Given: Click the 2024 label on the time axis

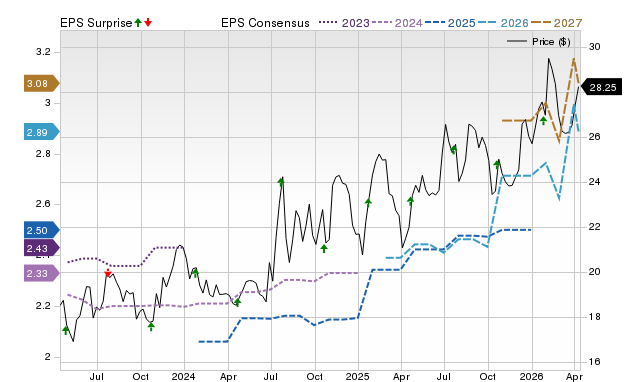Looking at the screenshot, I should (184, 376).
